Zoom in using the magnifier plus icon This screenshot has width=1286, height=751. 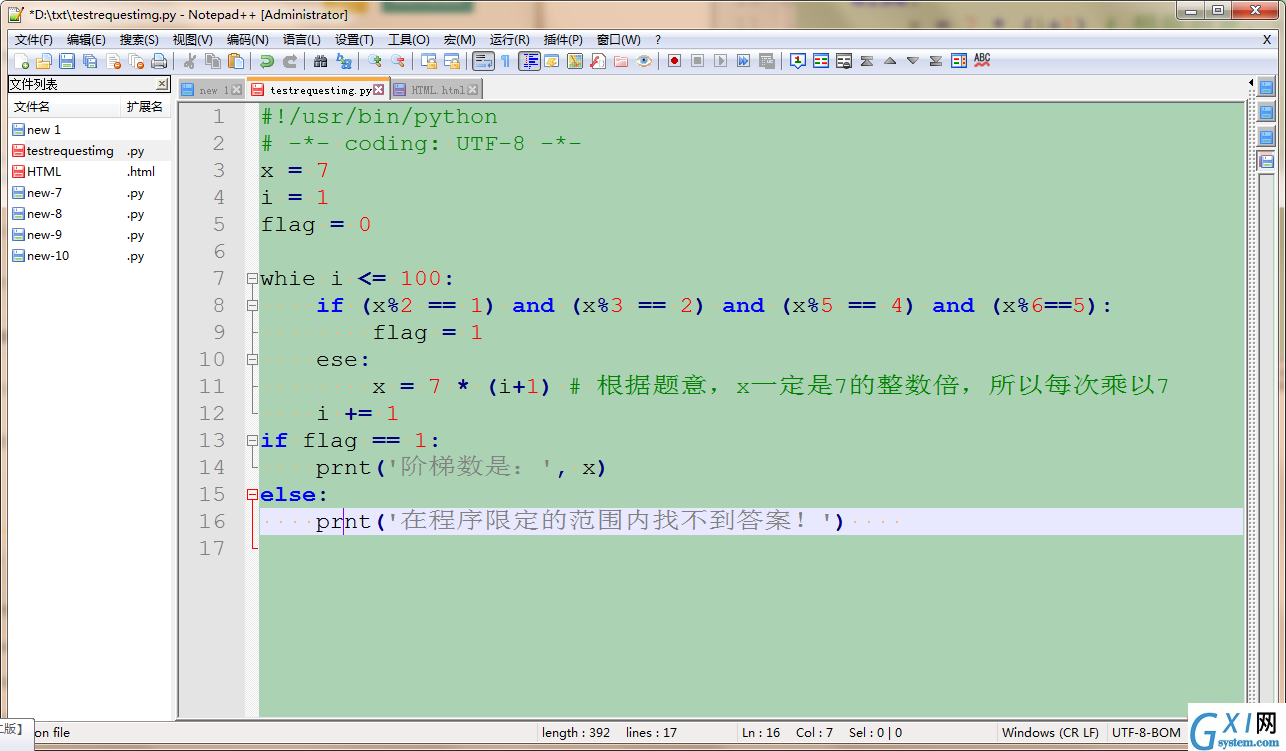pyautogui.click(x=375, y=61)
